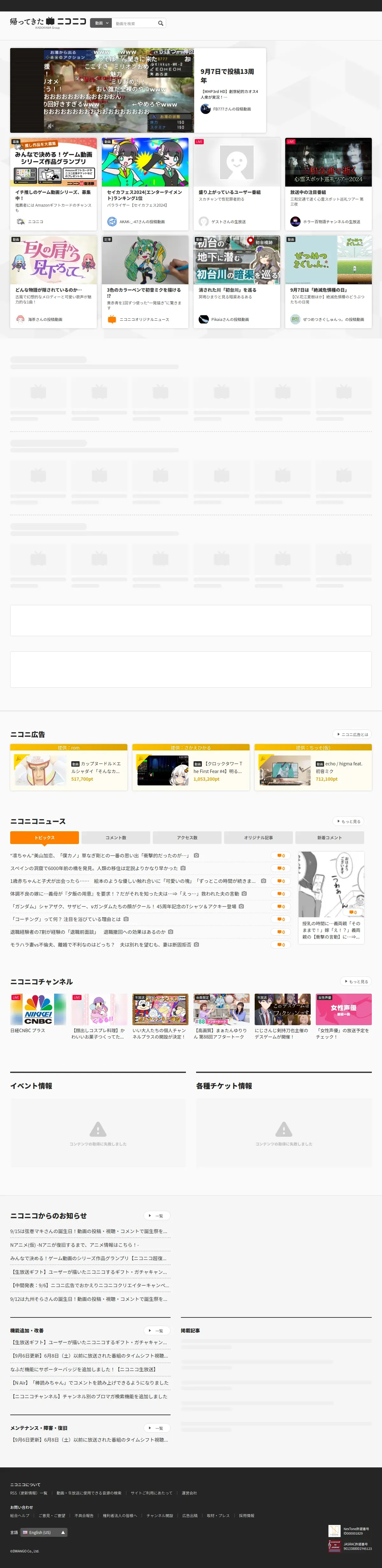The width and height of the screenshot is (382, 1568).
Task: Open スペインの洞窟で6000年前の橋 news article
Action: 94,868
